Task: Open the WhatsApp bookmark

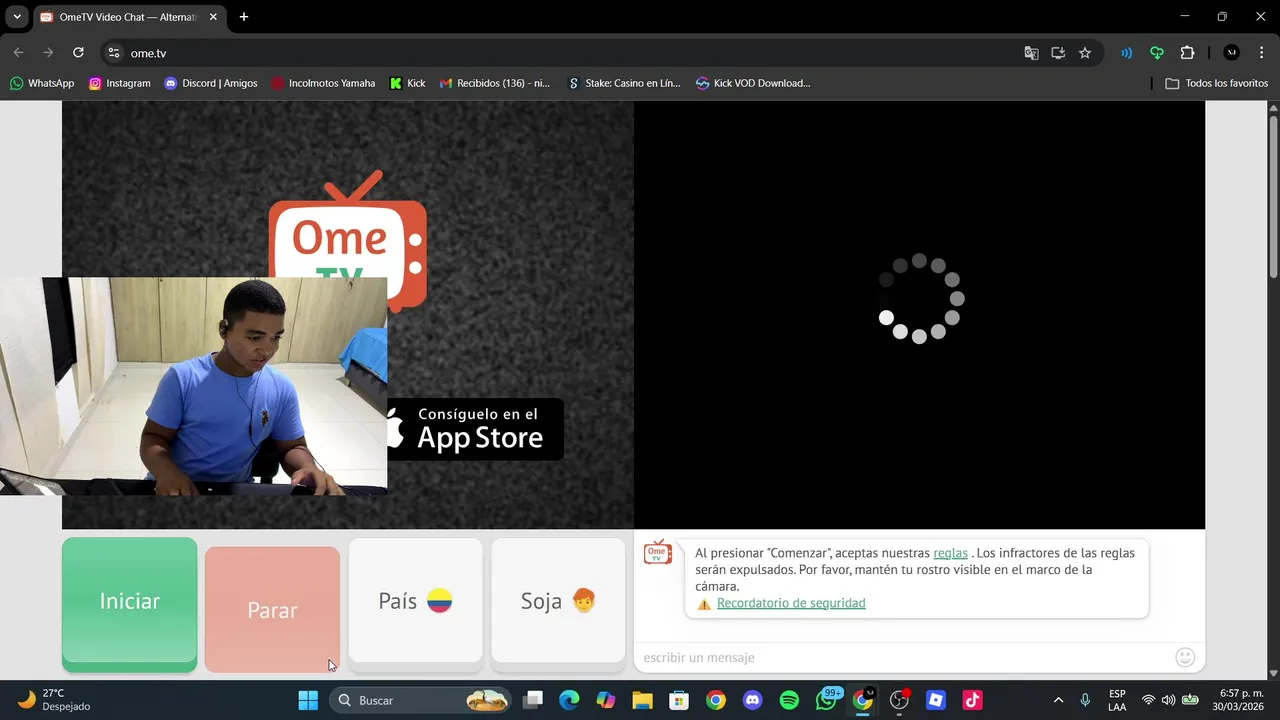Action: (x=42, y=83)
